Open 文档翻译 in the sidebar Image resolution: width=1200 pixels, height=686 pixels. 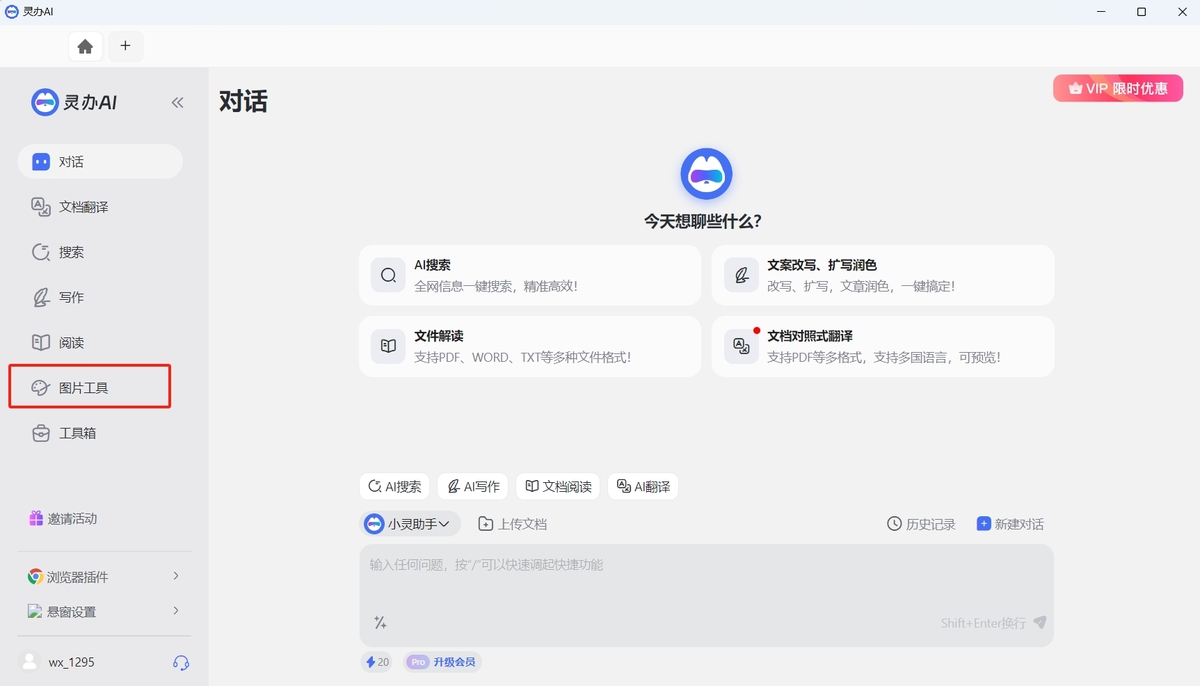pyautogui.click(x=100, y=207)
